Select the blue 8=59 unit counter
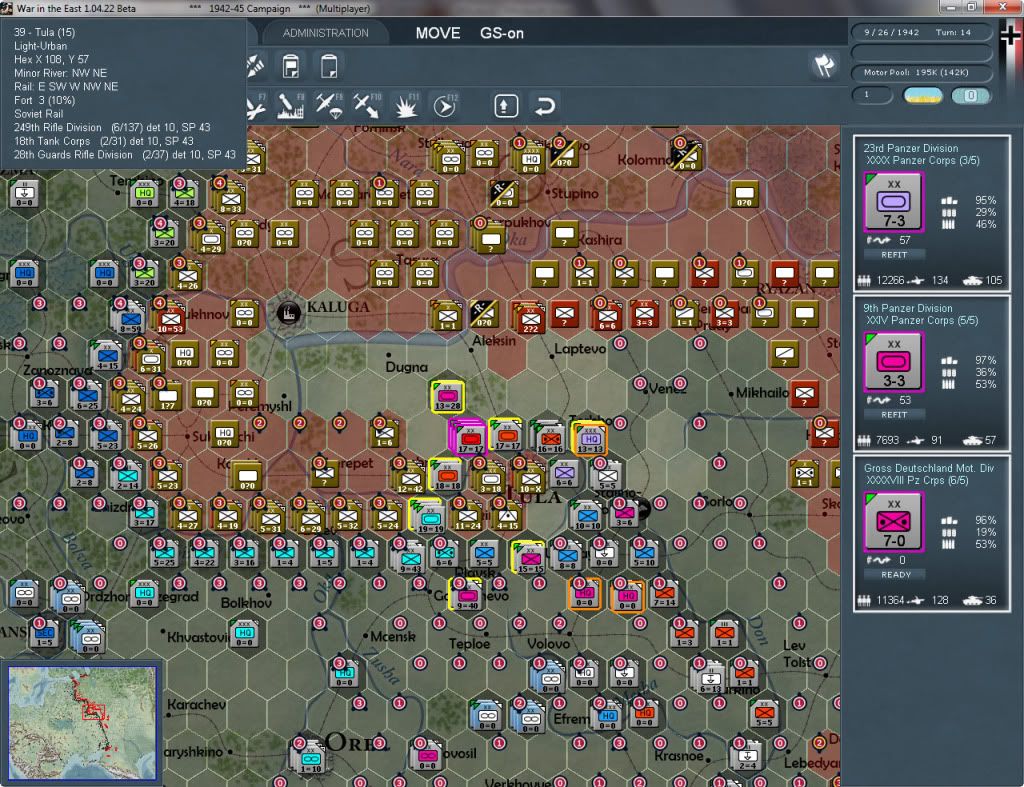 click(130, 319)
